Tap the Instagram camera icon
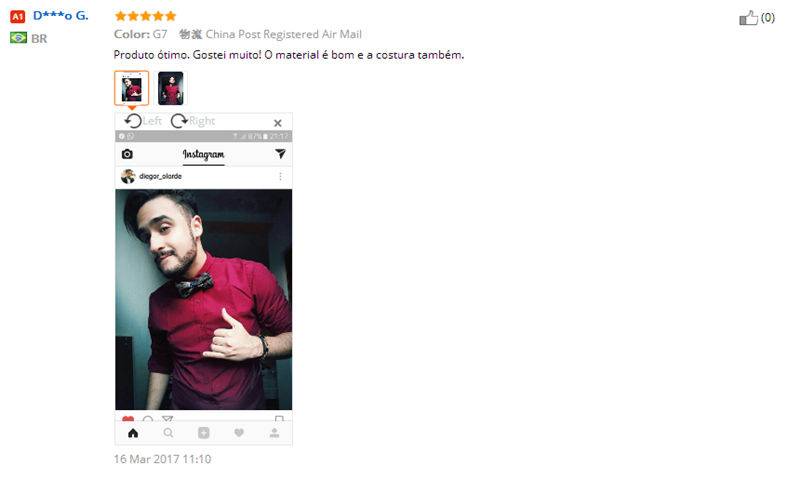The height and width of the screenshot is (478, 800). click(x=127, y=154)
